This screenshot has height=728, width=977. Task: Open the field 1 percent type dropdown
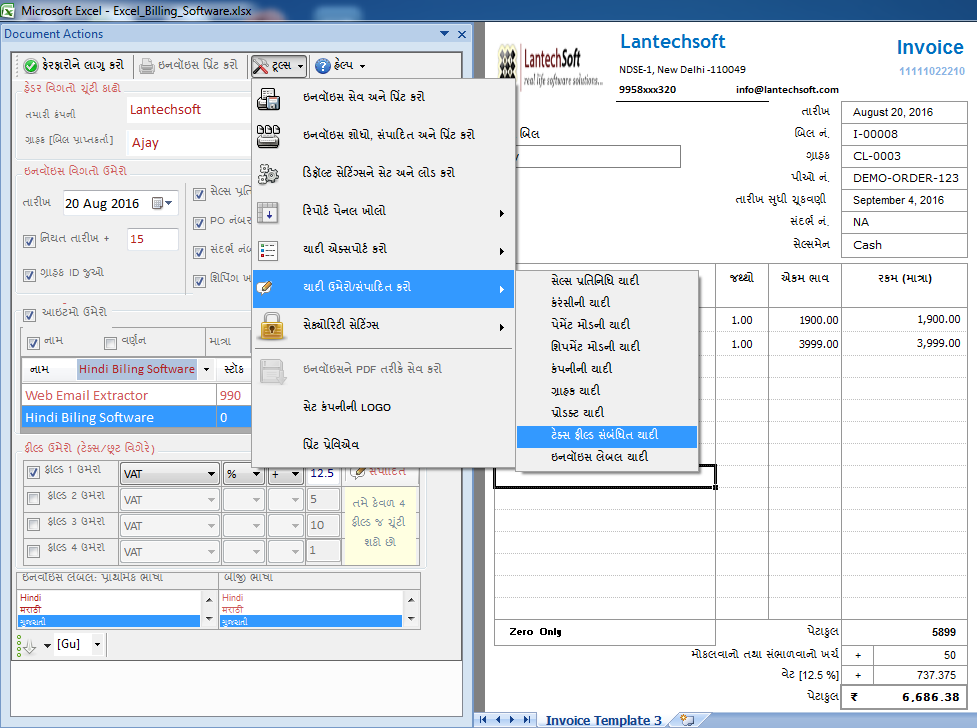point(256,474)
